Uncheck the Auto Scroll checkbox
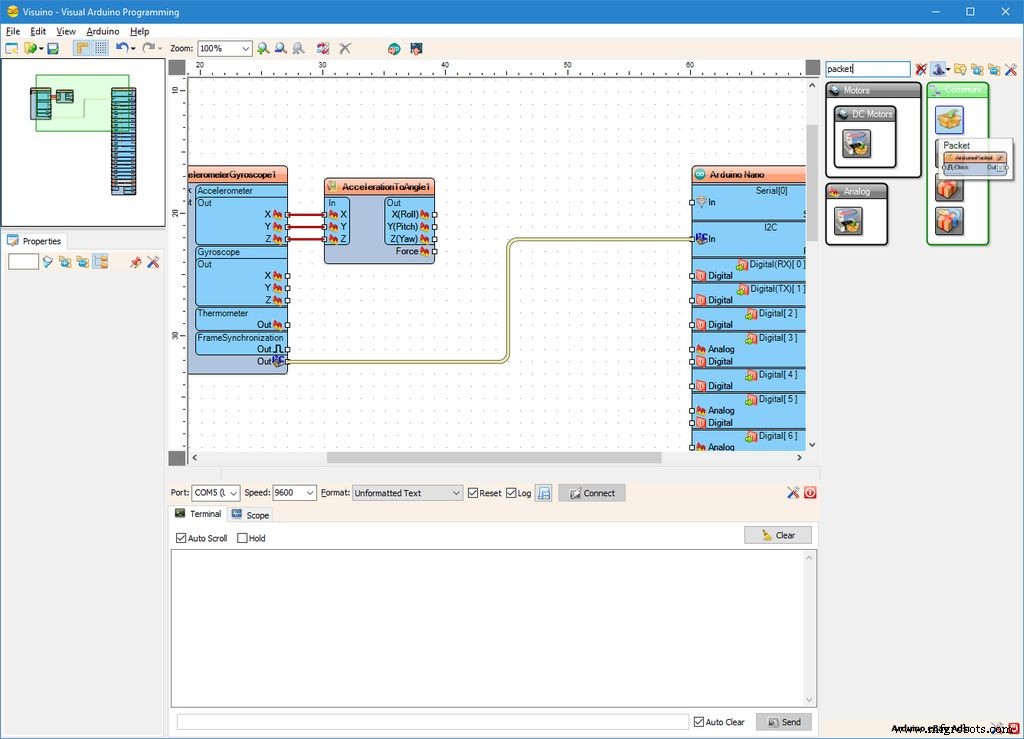 [180, 538]
